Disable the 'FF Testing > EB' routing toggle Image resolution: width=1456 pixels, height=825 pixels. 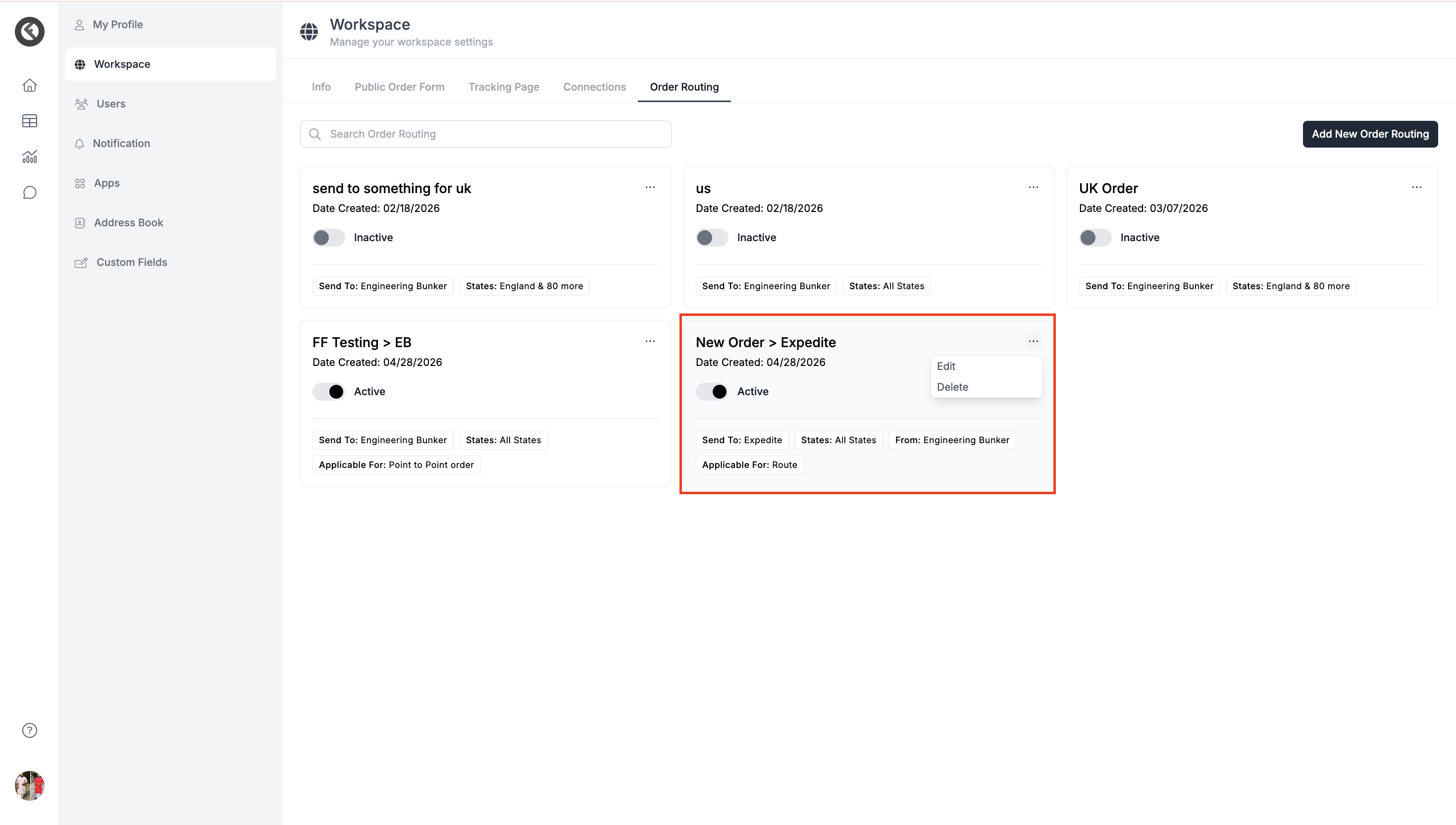[x=329, y=392]
